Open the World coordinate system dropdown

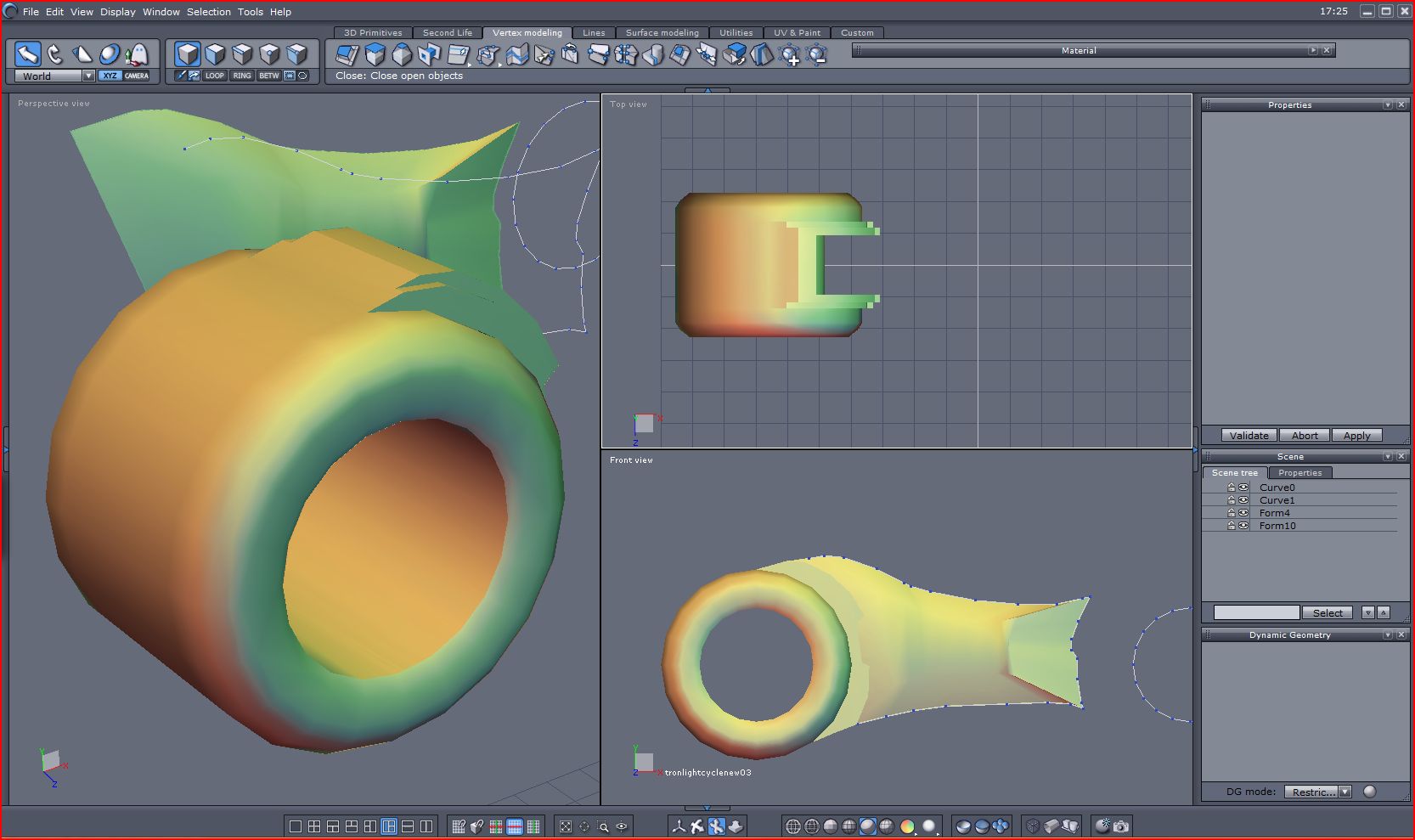point(87,76)
